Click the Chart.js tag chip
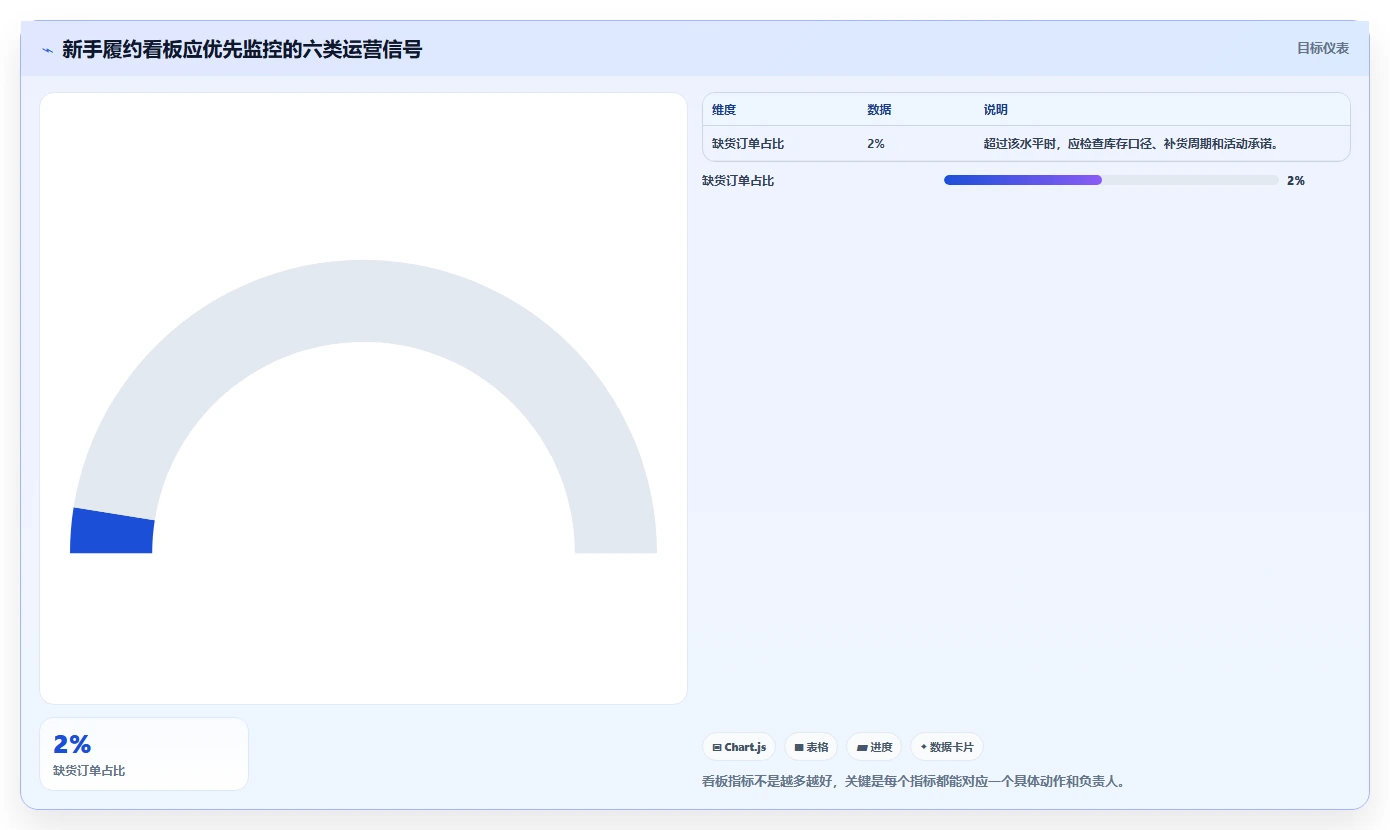This screenshot has width=1390, height=830. pos(739,747)
